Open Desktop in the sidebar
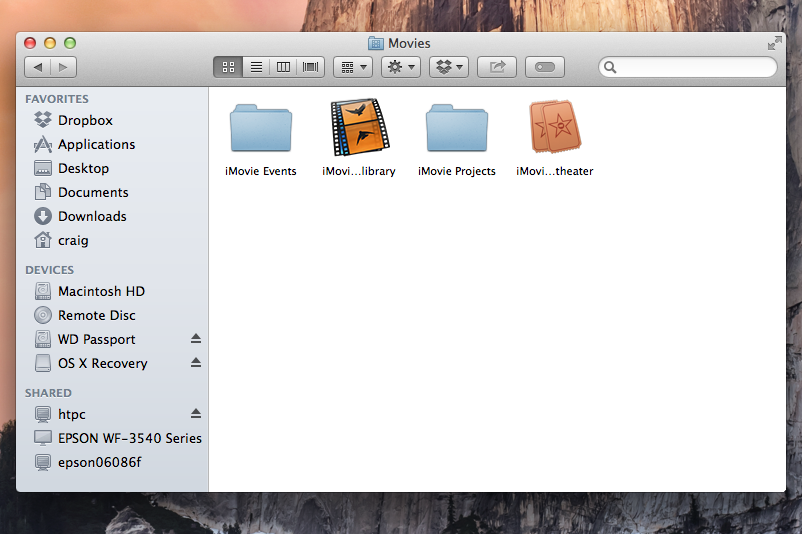This screenshot has width=802, height=534. [x=112, y=168]
